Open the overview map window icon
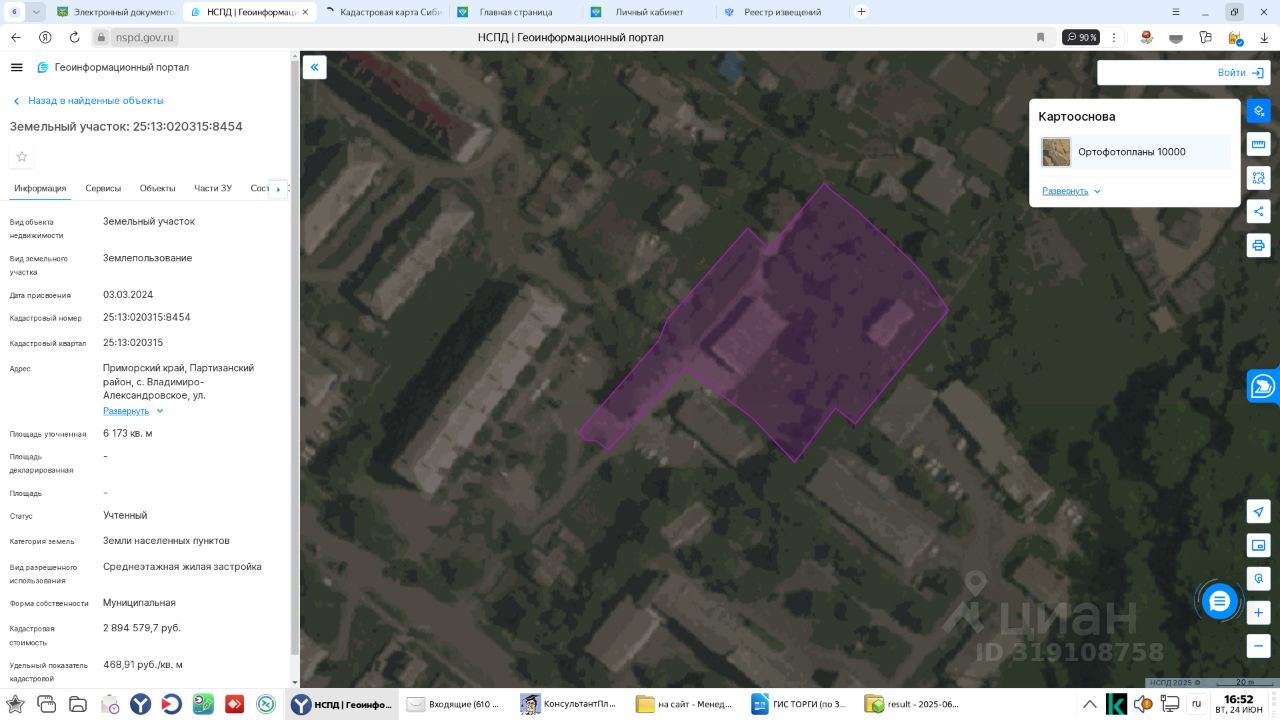 pos(1258,545)
